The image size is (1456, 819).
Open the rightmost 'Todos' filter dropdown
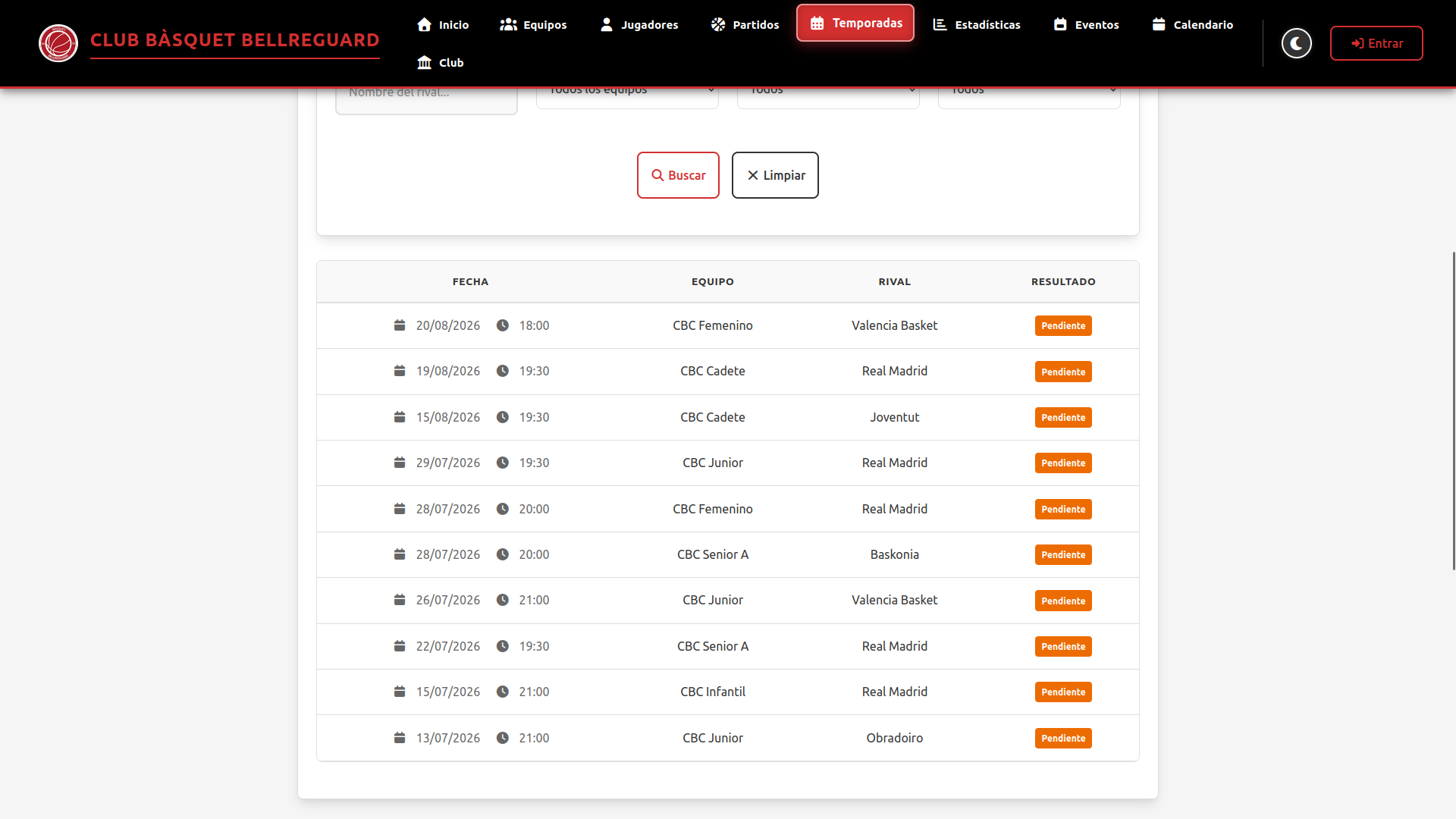[x=1029, y=97]
